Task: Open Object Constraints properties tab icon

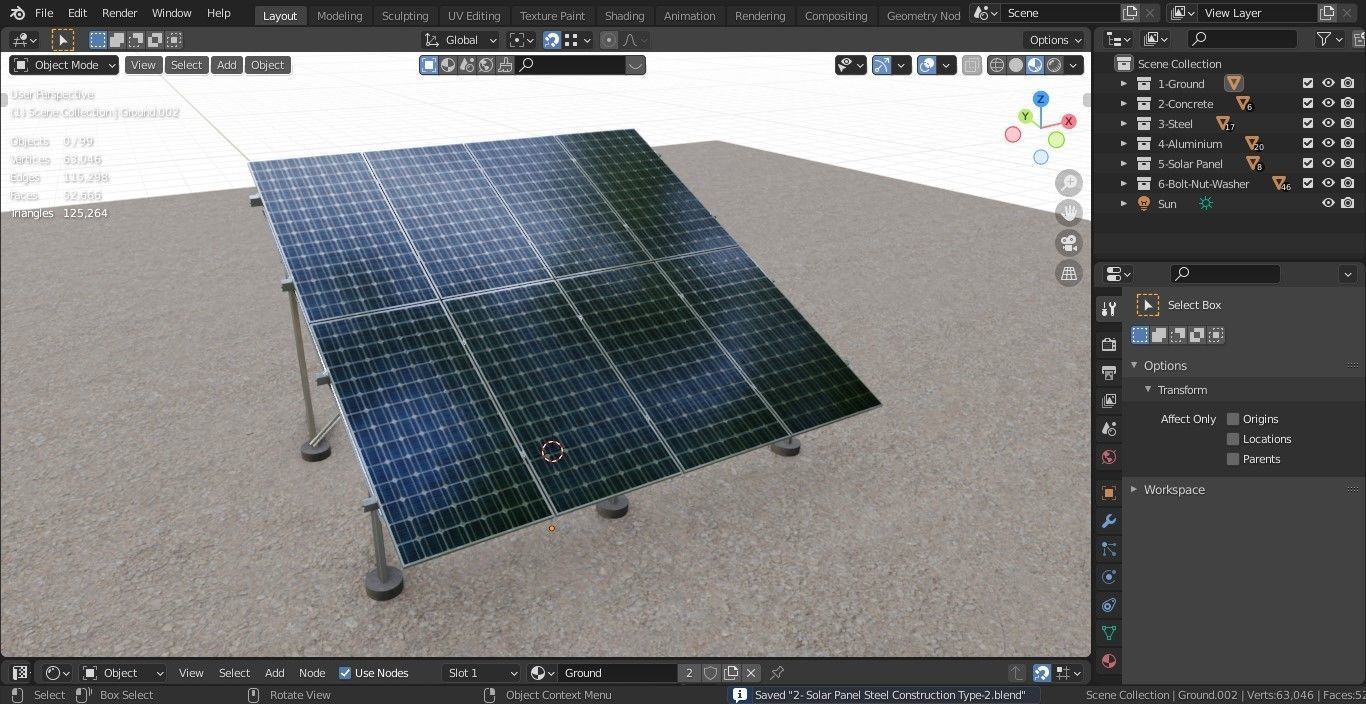Action: 1108,605
